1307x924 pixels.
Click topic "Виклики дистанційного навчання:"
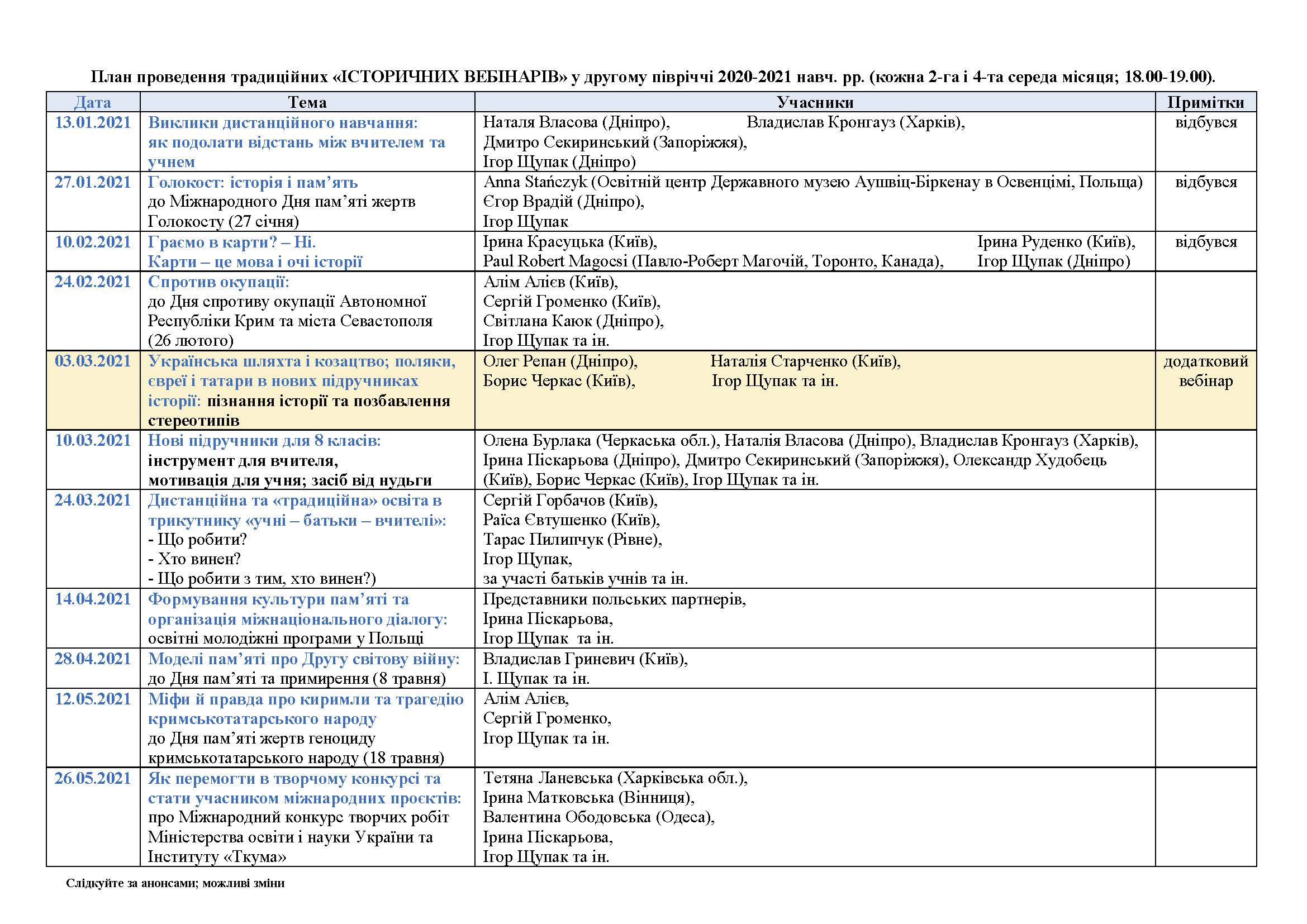283,122
